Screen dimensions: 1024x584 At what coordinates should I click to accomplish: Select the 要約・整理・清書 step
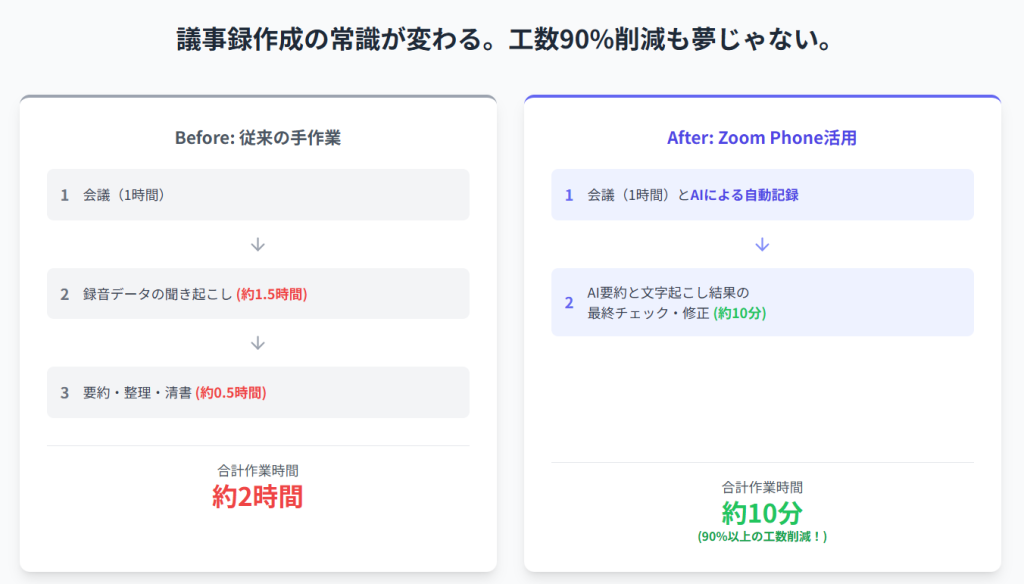pyautogui.click(x=258, y=393)
